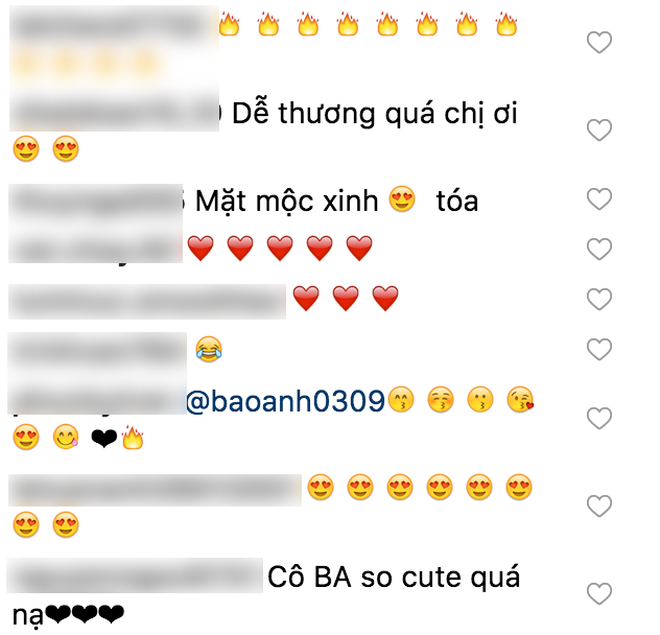Screen dimensions: 660x635
Task: Like the comment full of fire emojis
Action: tap(599, 43)
